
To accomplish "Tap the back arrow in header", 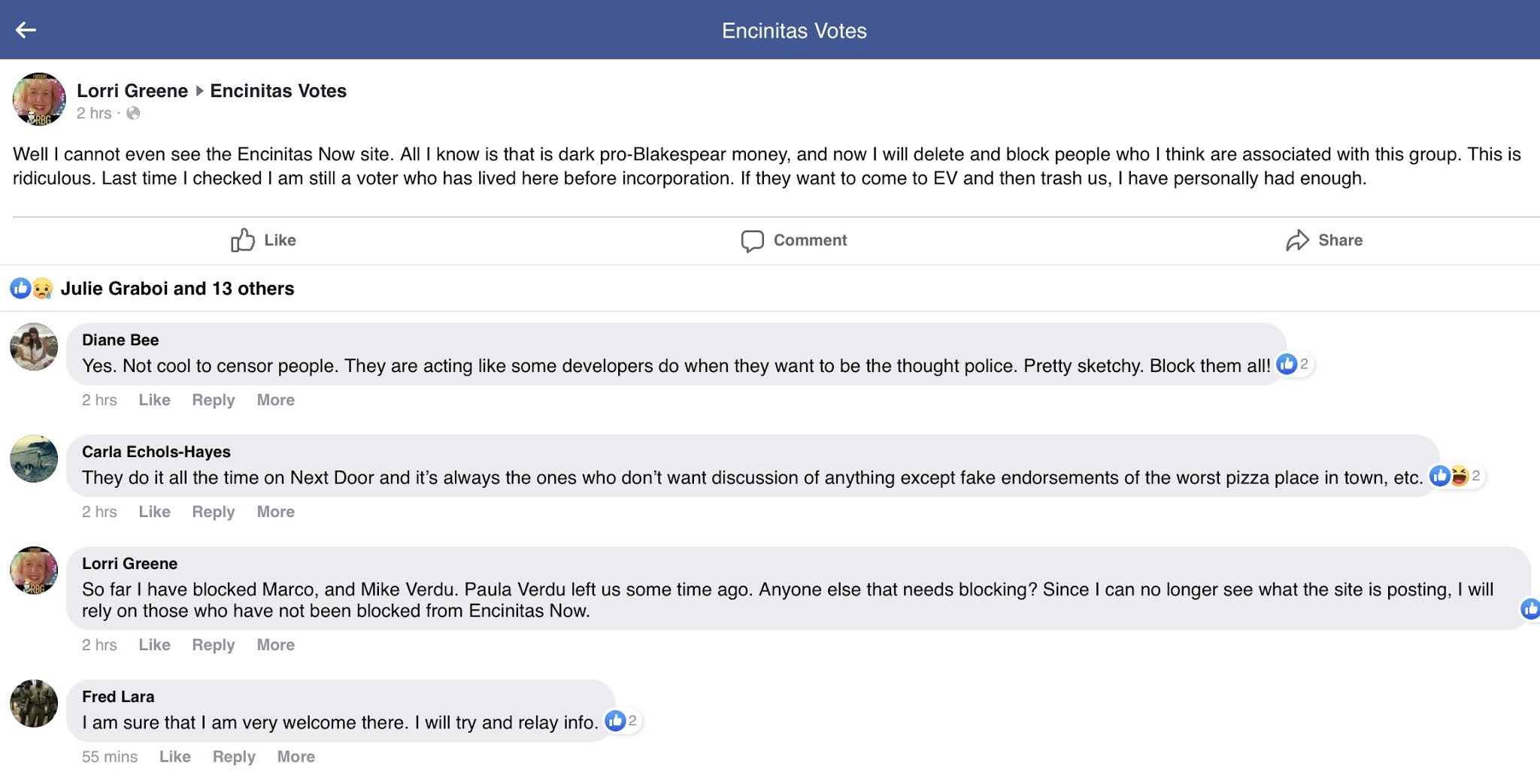I will pos(26,29).
